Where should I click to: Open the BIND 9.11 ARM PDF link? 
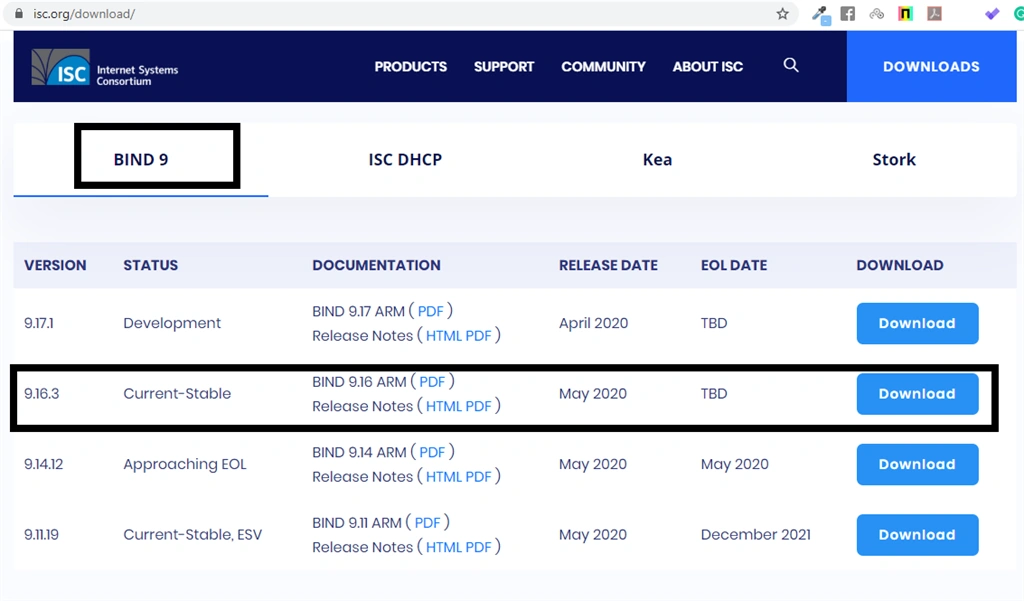427,523
